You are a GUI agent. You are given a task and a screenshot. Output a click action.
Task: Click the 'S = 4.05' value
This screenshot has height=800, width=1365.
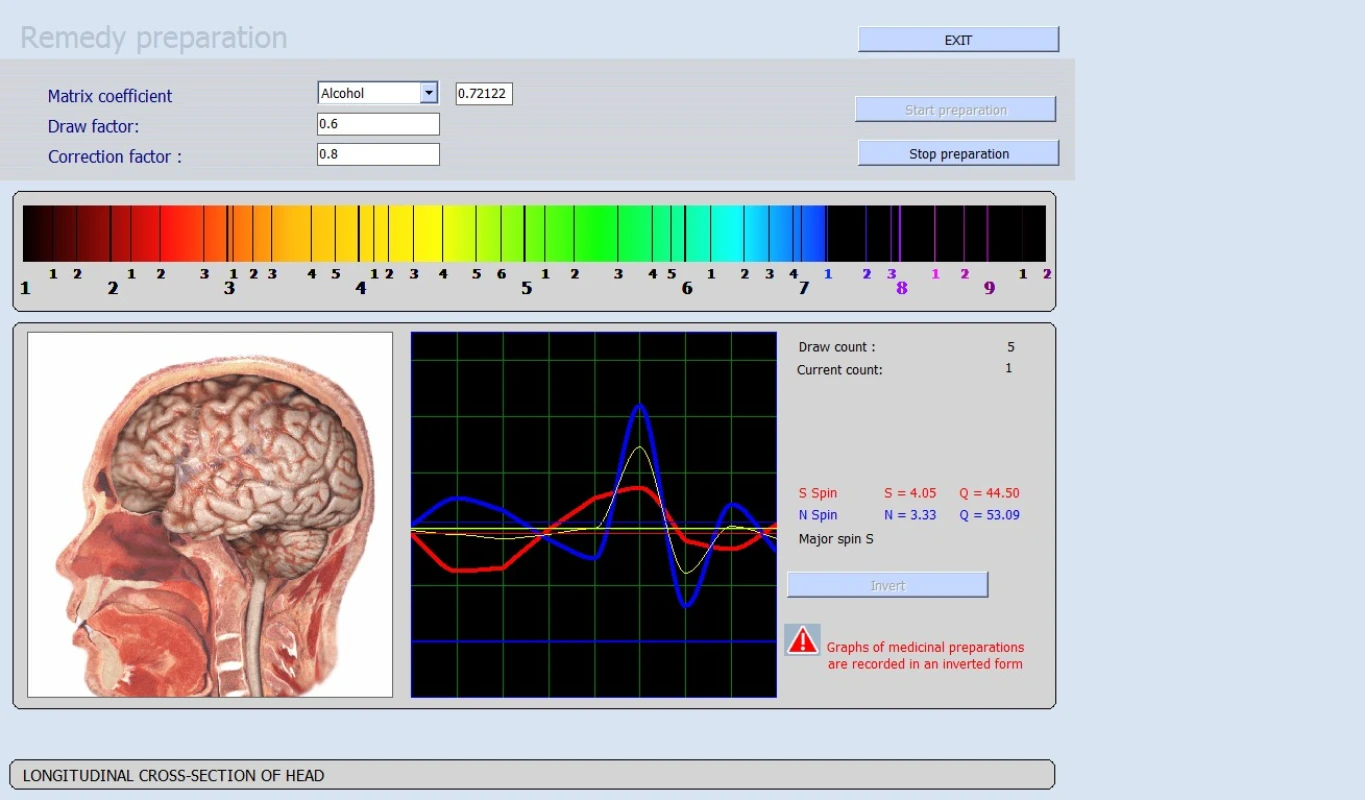[x=910, y=493]
